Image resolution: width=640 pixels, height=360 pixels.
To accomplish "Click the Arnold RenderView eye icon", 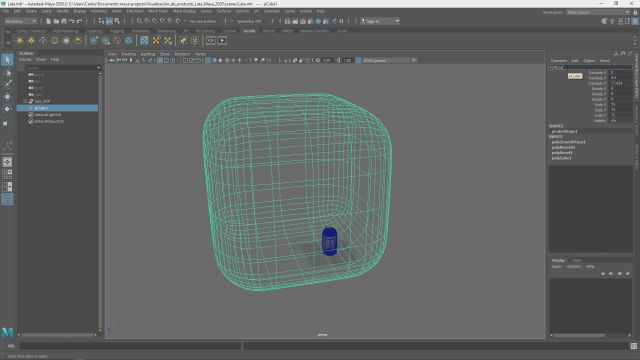I will click(210, 40).
